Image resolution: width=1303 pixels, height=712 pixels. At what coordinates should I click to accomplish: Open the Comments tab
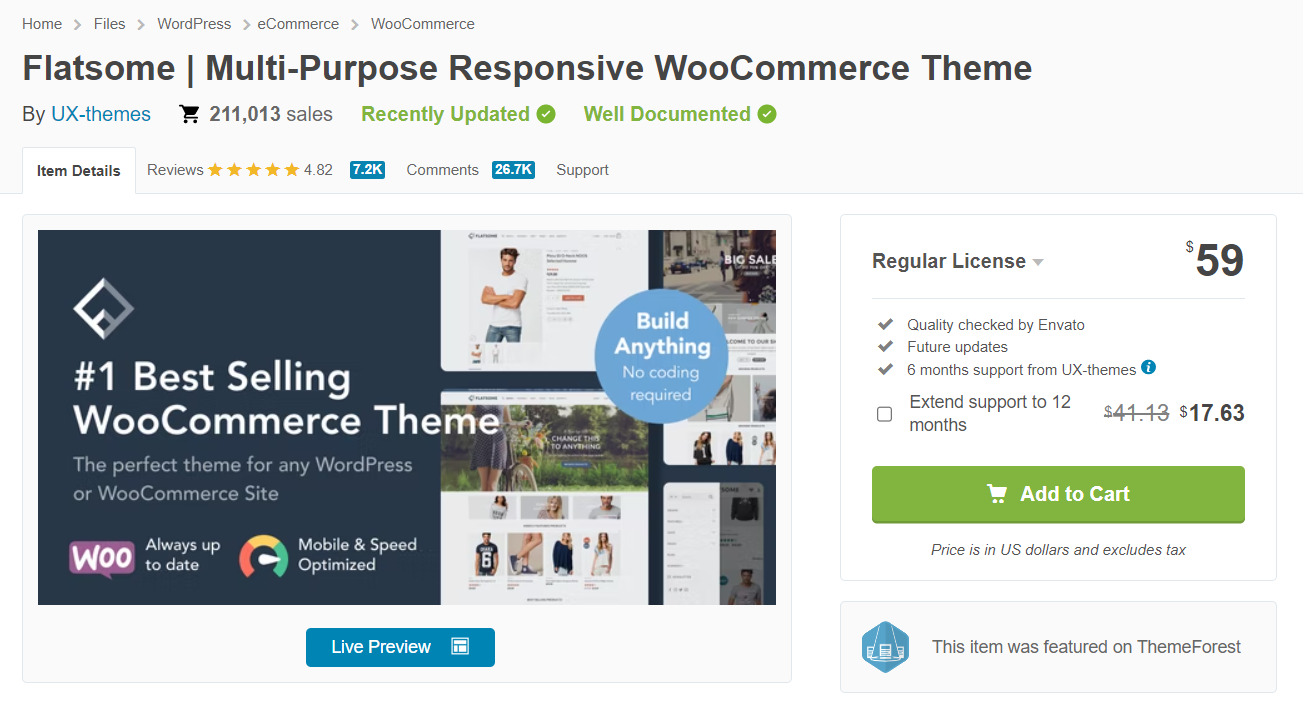[442, 170]
